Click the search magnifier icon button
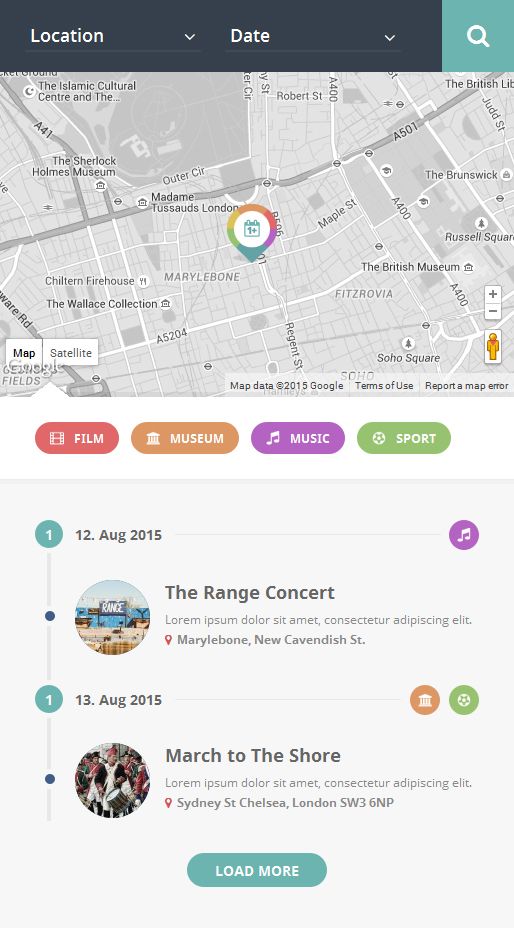514x928 pixels. coord(478,36)
